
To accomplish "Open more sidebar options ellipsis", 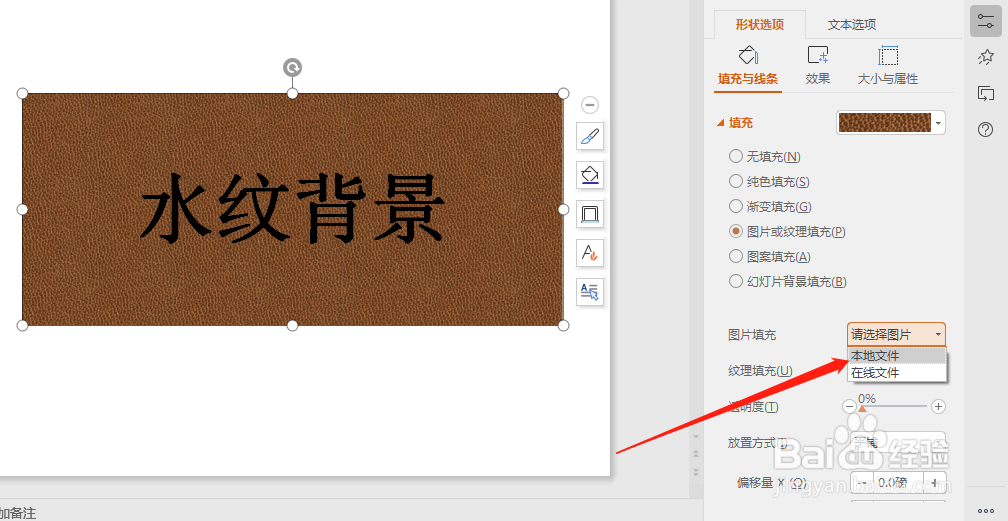I will click(986, 511).
